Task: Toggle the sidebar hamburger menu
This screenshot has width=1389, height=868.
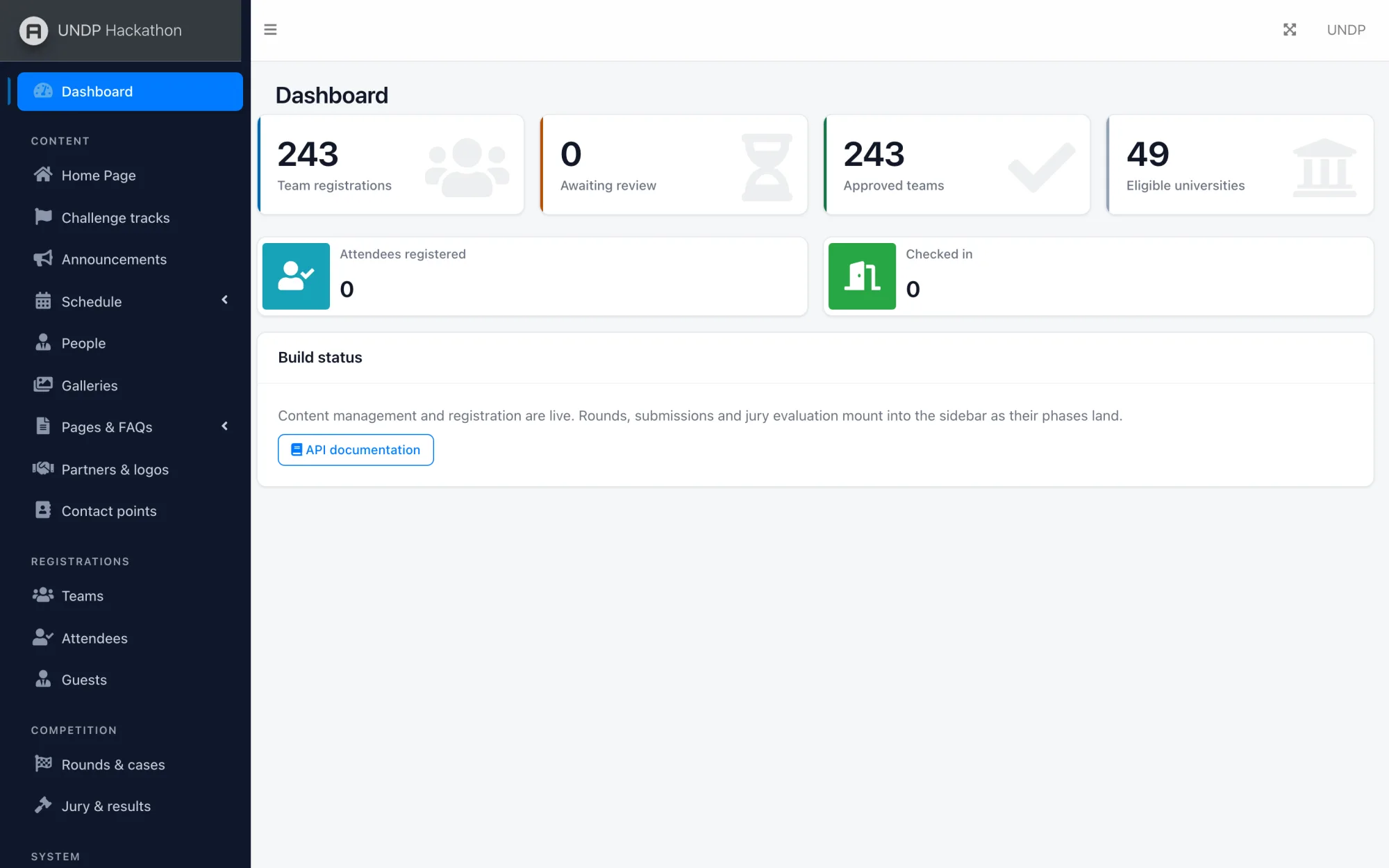Action: [270, 30]
